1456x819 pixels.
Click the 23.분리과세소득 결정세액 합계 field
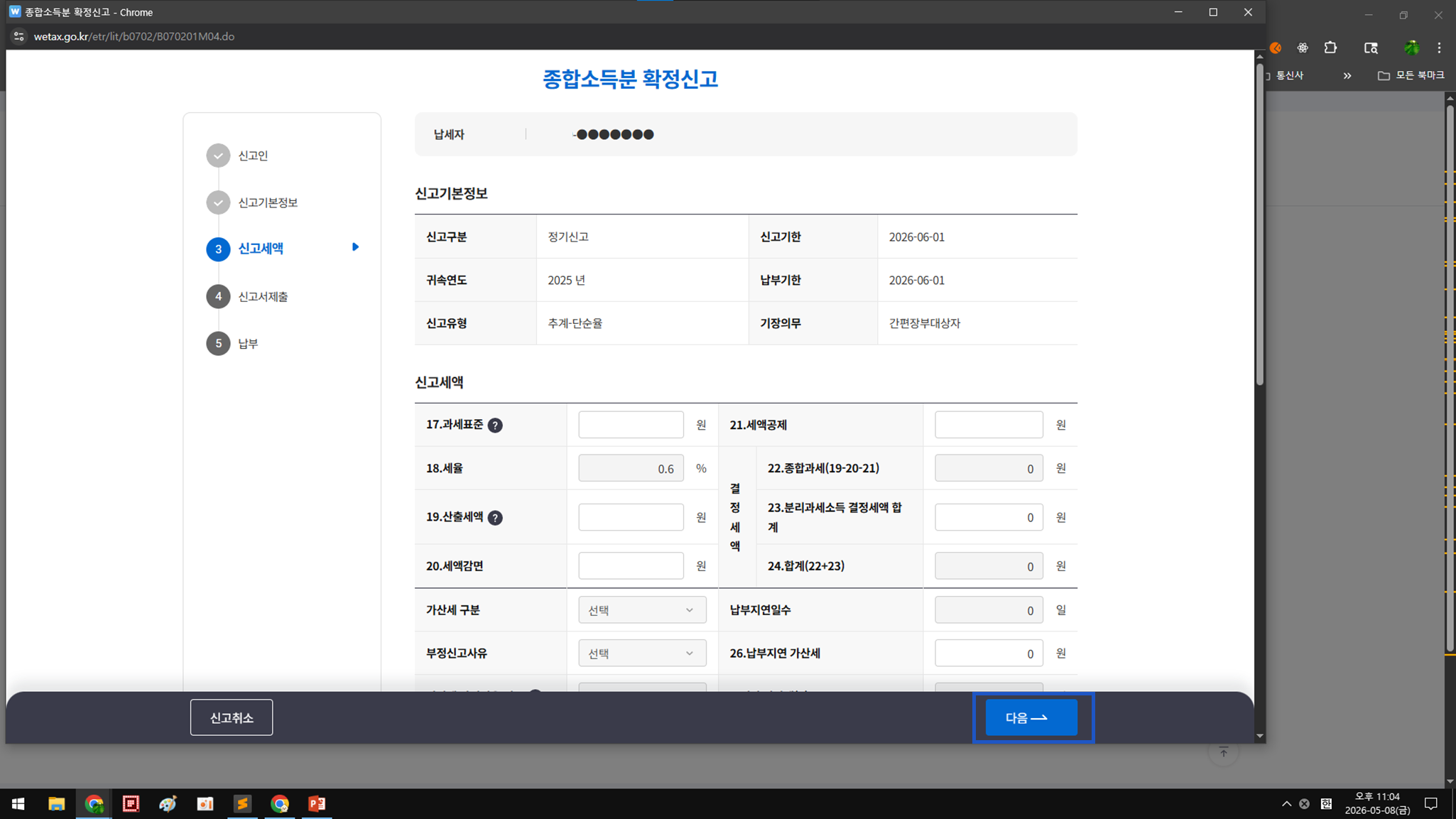point(989,517)
